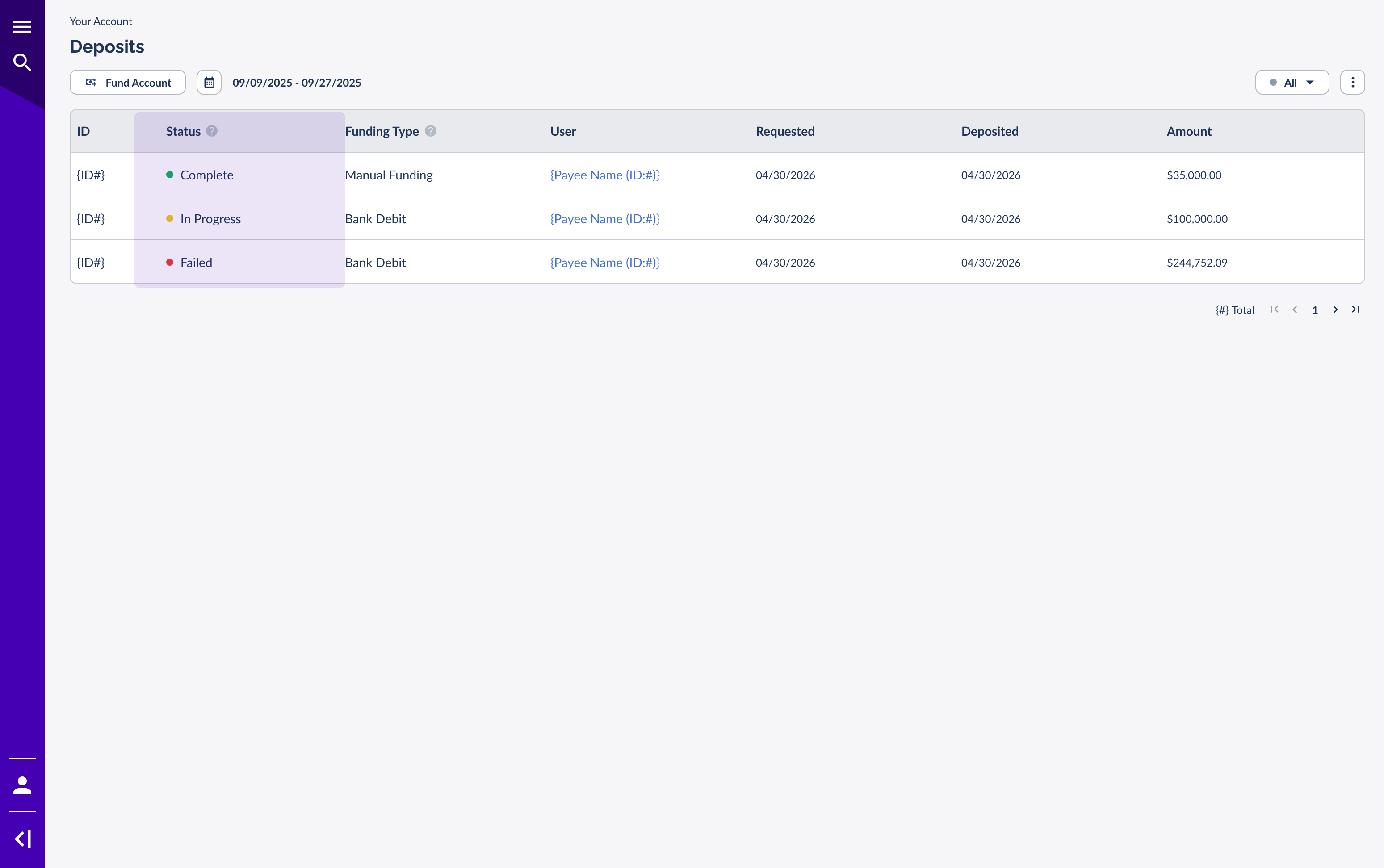Jump to the last page of results

point(1355,309)
